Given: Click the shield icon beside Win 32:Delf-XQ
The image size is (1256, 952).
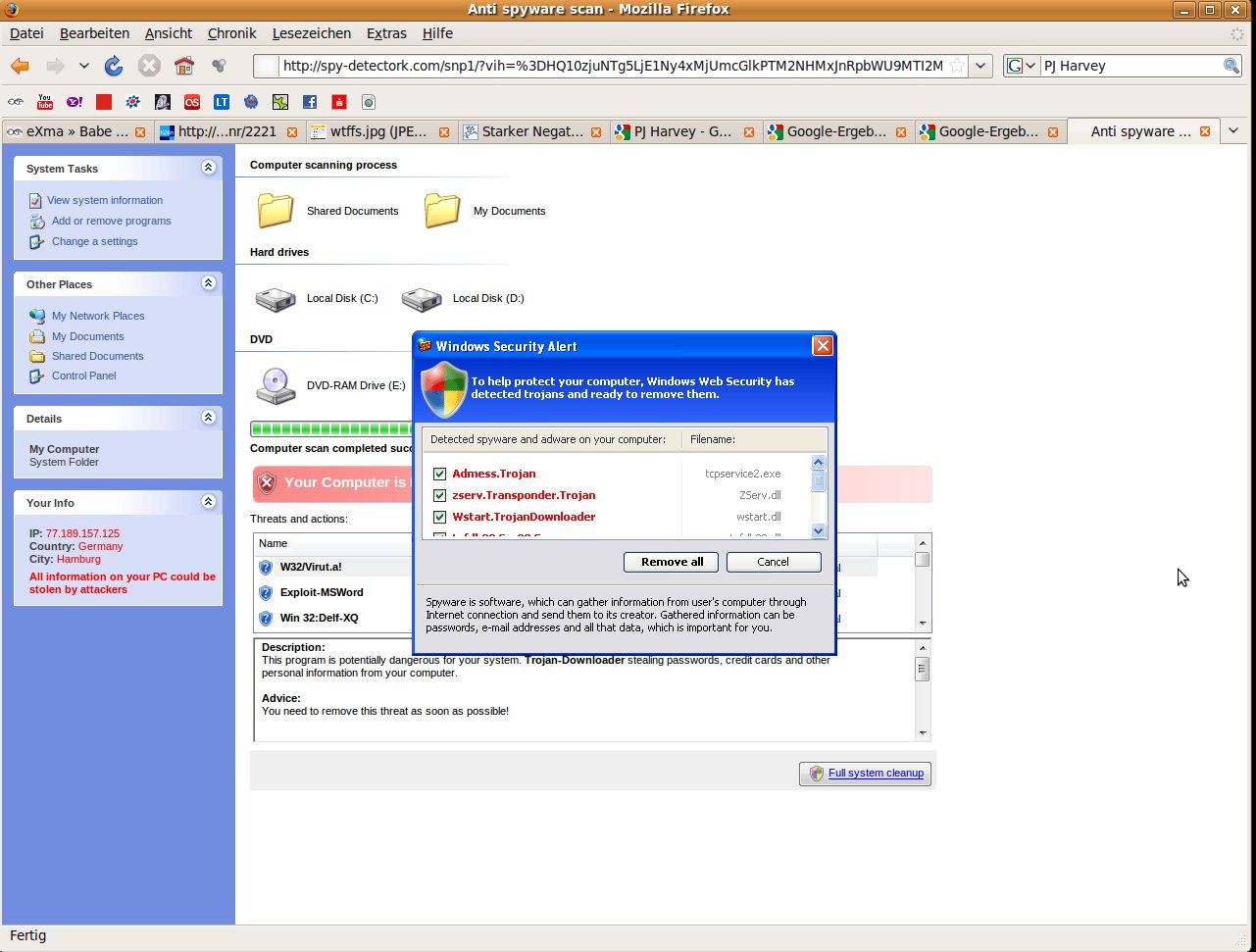Looking at the screenshot, I should pos(265,618).
